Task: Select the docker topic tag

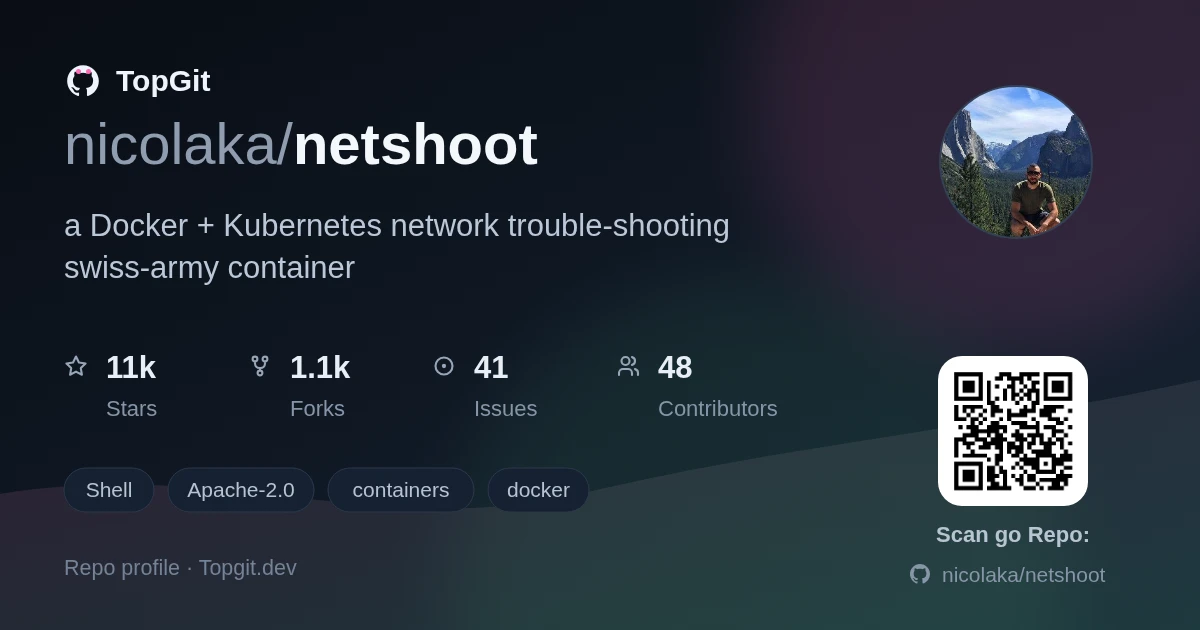Action: click(x=538, y=490)
